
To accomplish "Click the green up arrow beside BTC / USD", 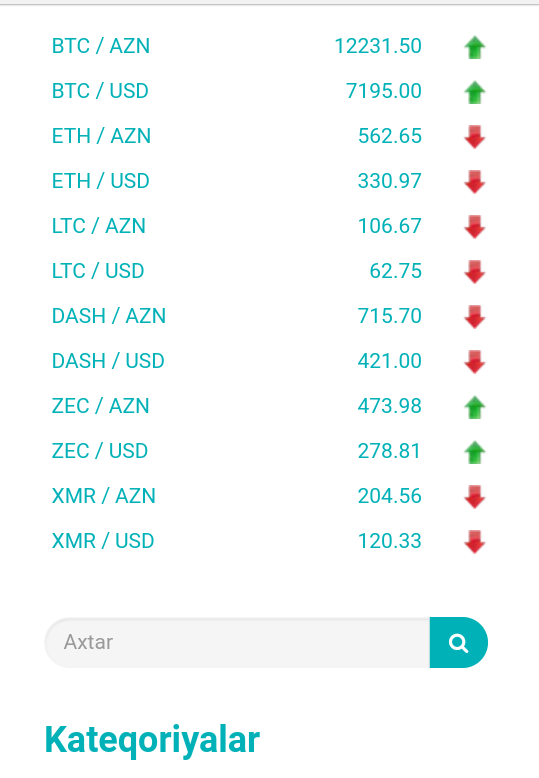I will click(x=474, y=93).
